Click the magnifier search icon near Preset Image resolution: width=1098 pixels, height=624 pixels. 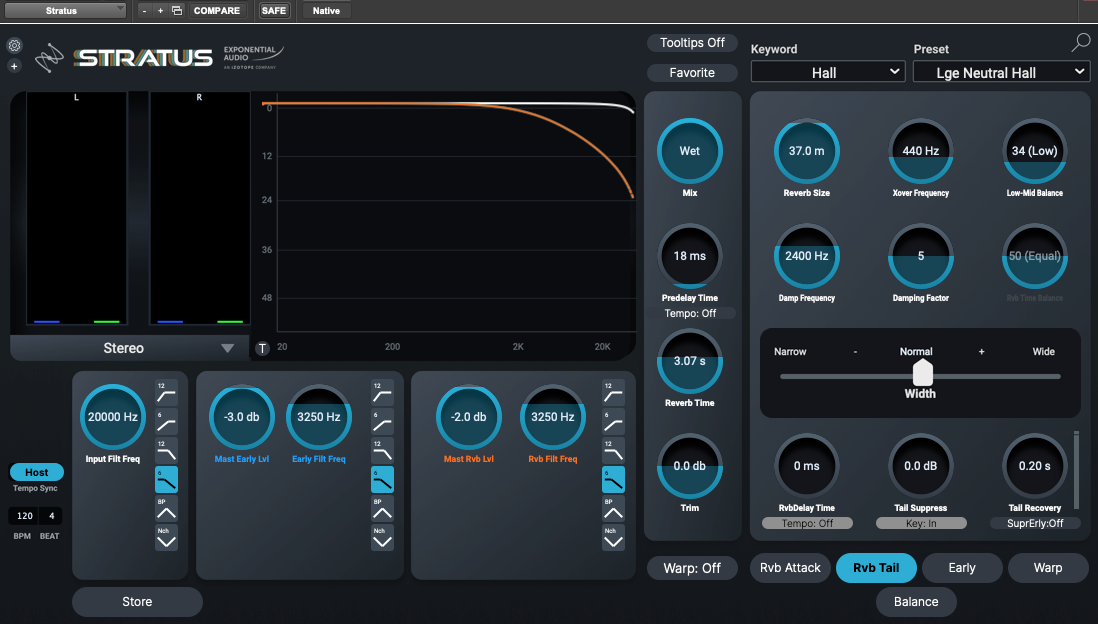pyautogui.click(x=1080, y=43)
